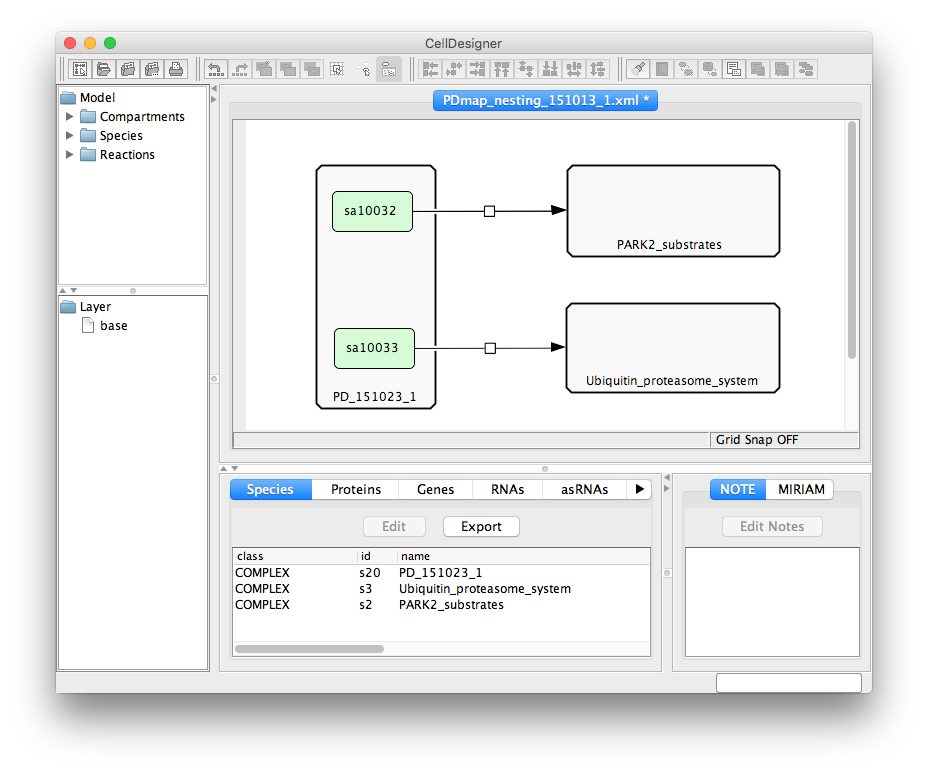Expand the Compartments tree node
The height and width of the screenshot is (773, 928).
(x=70, y=117)
